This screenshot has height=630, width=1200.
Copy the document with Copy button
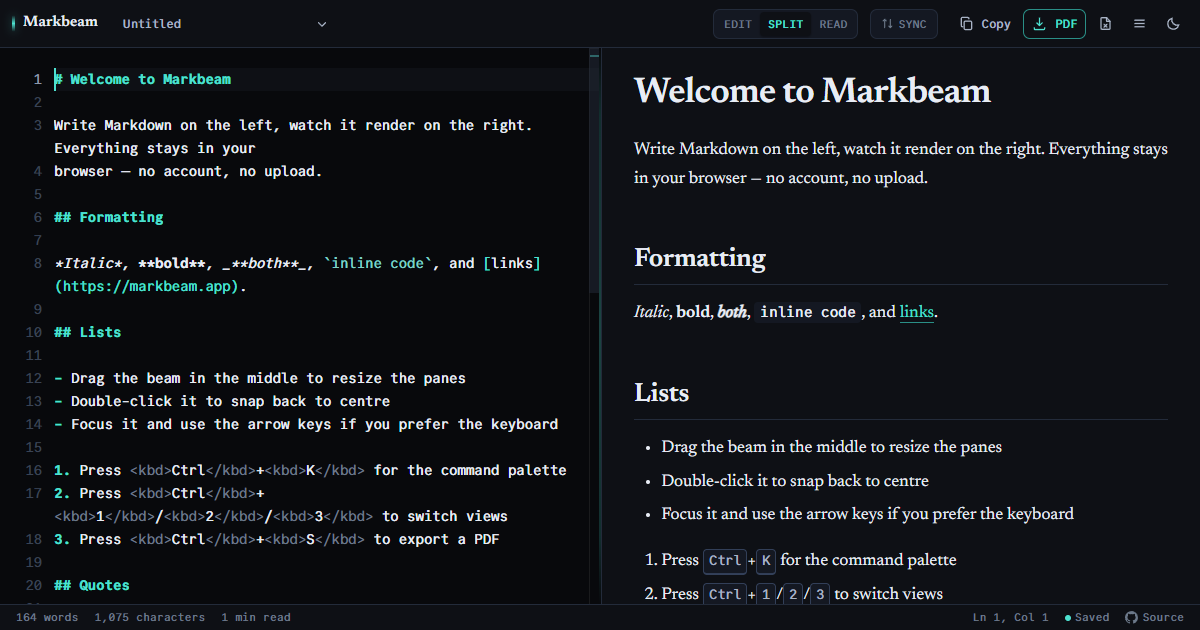(x=985, y=24)
